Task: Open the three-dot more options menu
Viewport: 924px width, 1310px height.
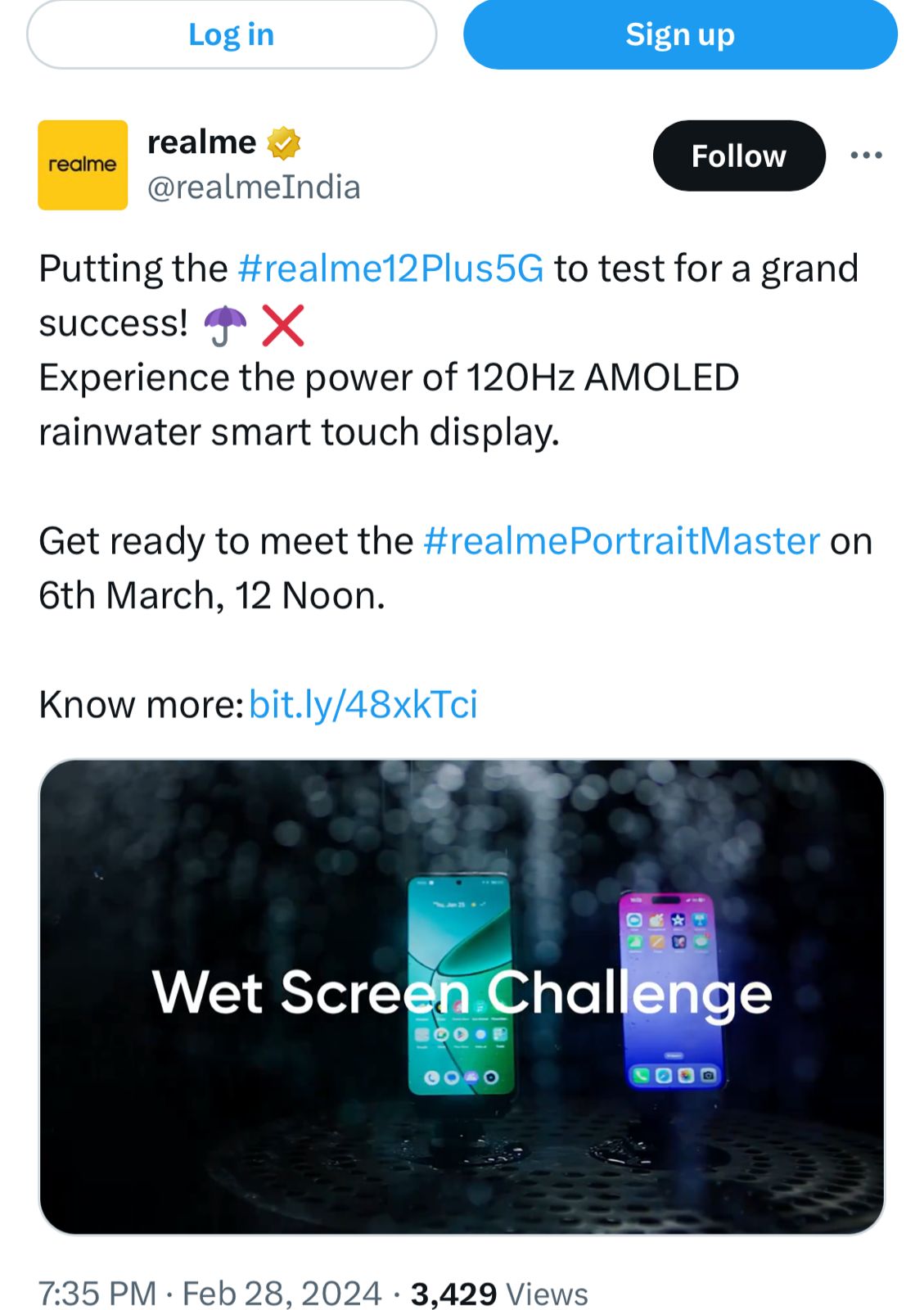Action: [866, 155]
